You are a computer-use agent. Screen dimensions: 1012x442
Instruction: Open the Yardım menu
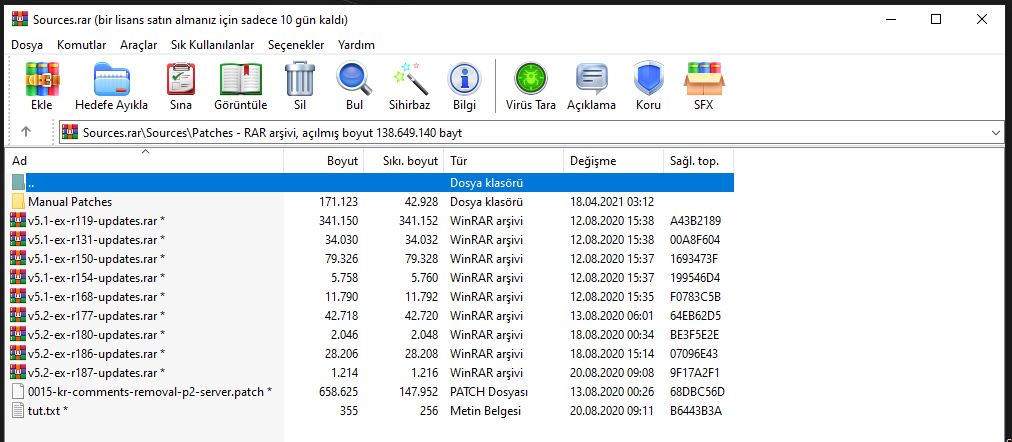click(x=356, y=45)
